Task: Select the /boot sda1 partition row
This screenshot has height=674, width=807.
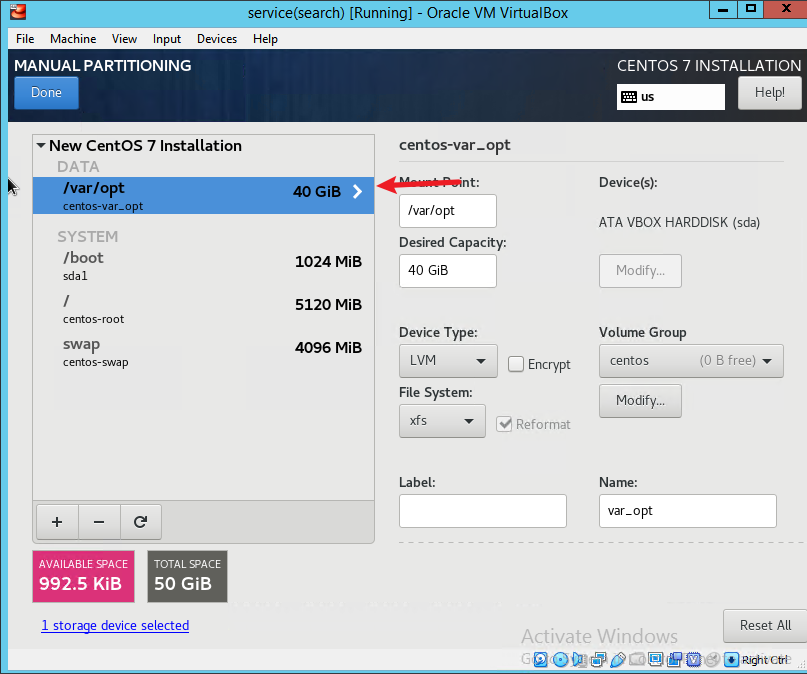Action: point(203,265)
